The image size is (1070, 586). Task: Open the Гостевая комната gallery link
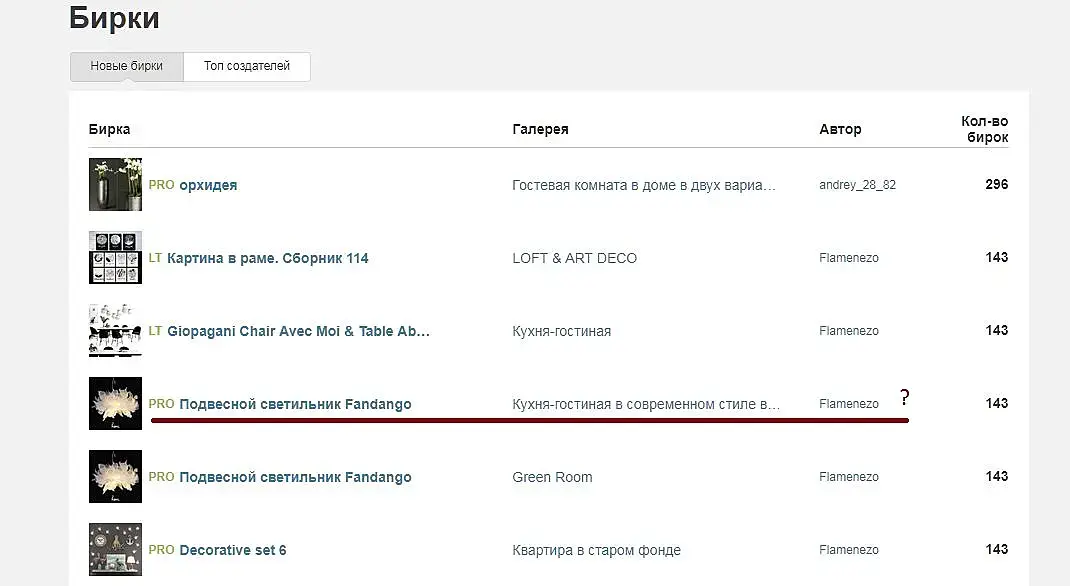643,185
